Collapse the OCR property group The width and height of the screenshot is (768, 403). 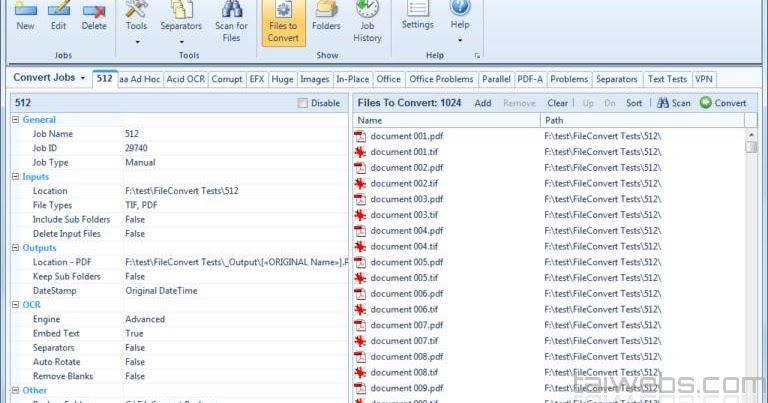[x=16, y=305]
